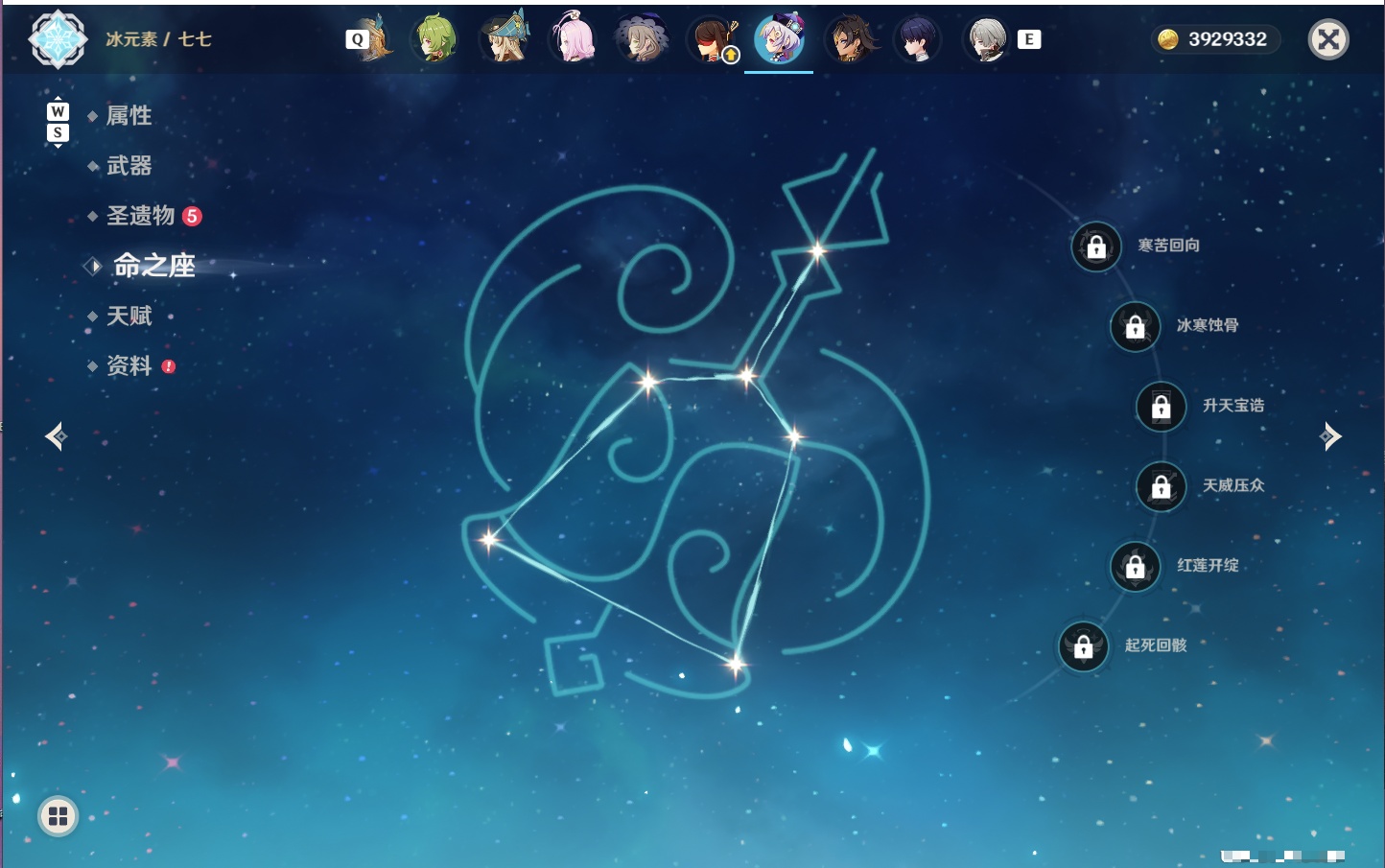The height and width of the screenshot is (868, 1385).
Task: Open the 属性 attributes tab
Action: point(129,116)
